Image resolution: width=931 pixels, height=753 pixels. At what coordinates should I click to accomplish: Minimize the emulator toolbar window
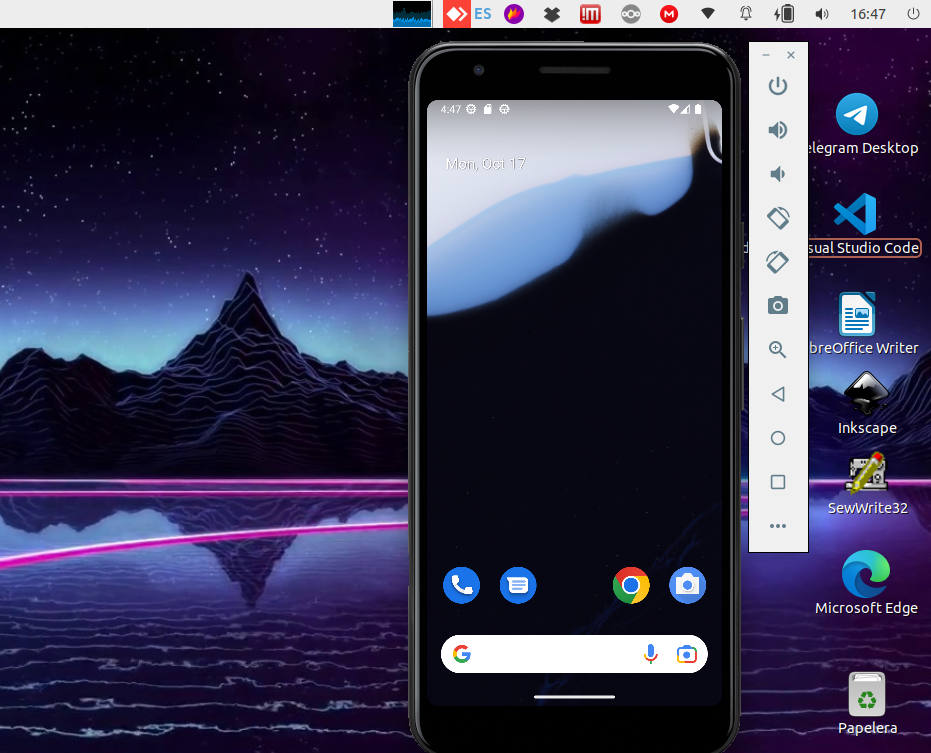(766, 55)
